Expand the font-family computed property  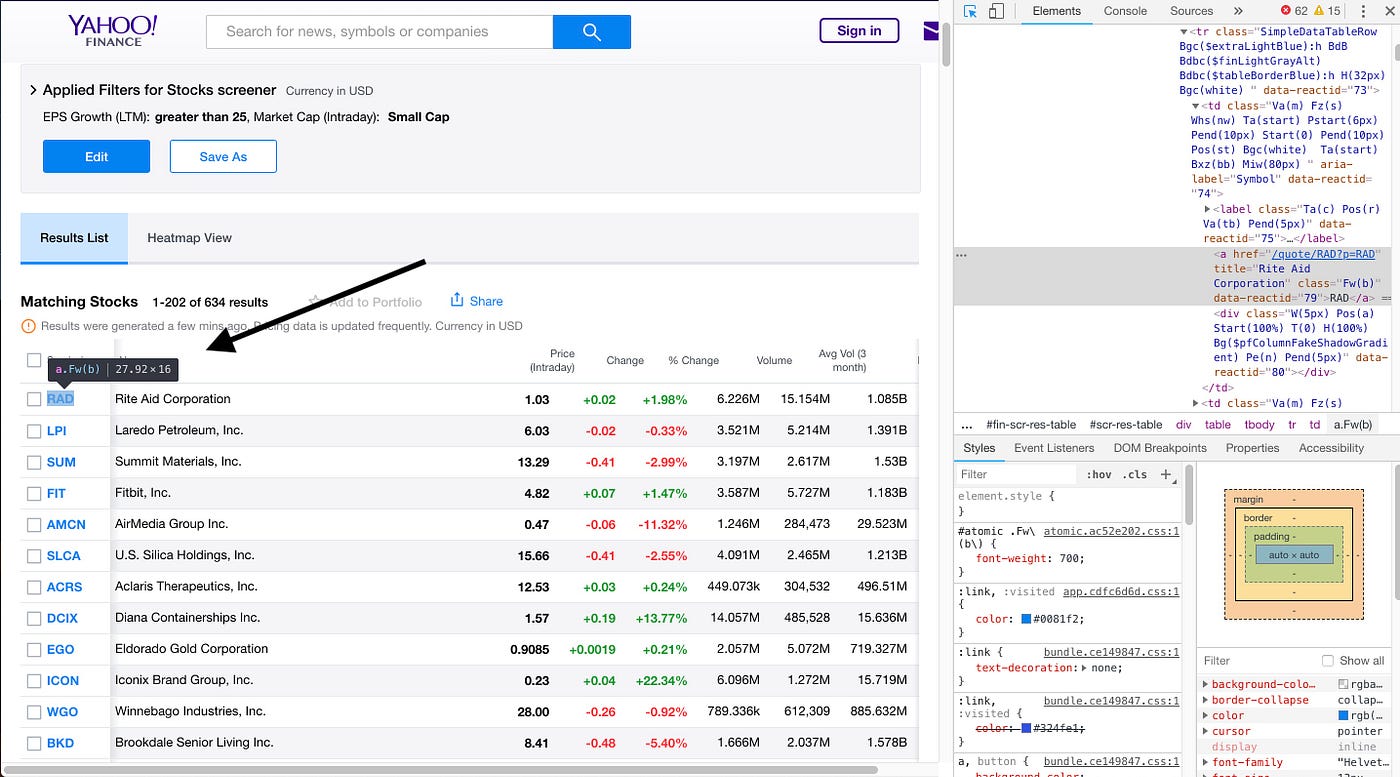1206,762
